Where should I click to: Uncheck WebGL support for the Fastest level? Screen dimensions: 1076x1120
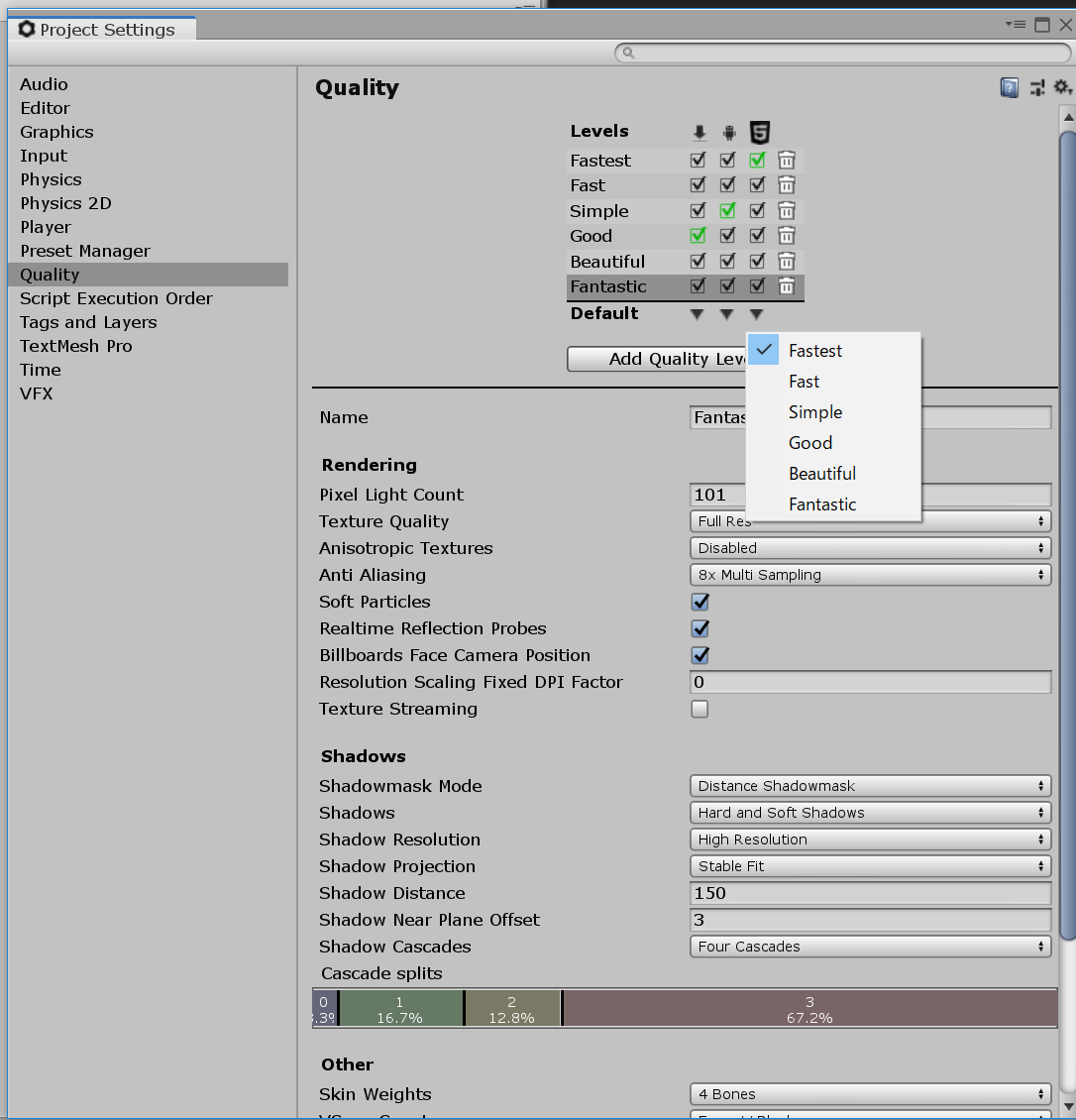coord(757,160)
